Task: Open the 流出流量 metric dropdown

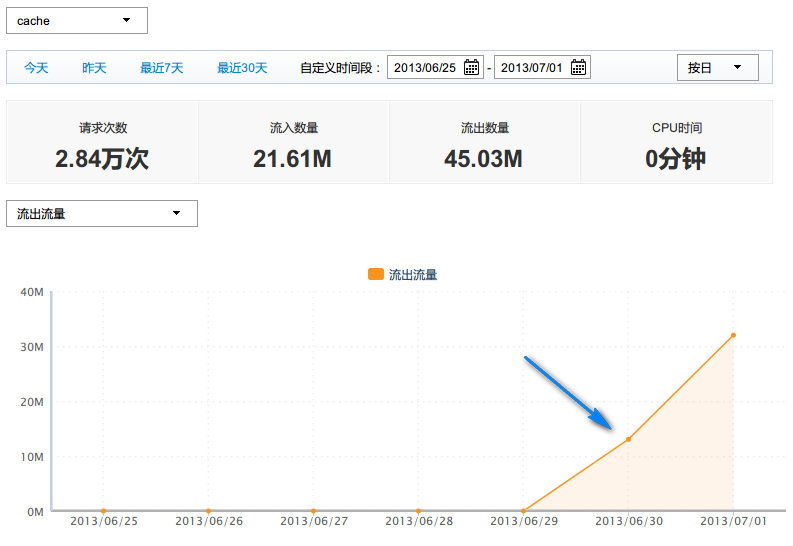Action: [x=102, y=213]
